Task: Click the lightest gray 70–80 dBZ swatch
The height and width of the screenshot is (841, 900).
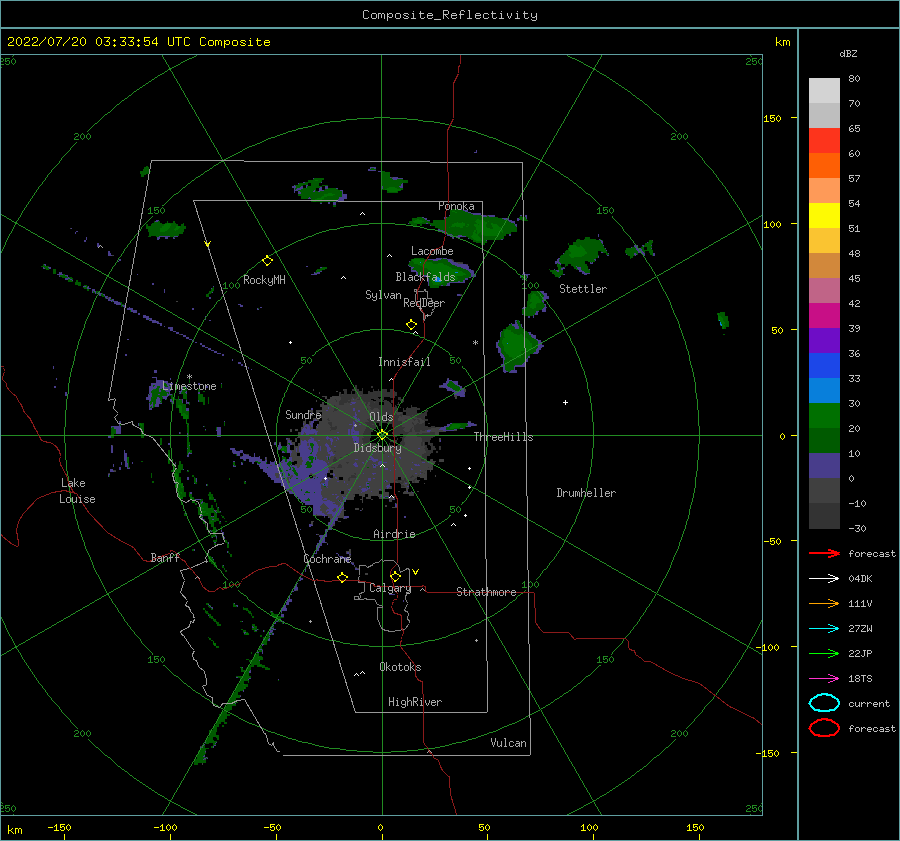Action: point(824,91)
